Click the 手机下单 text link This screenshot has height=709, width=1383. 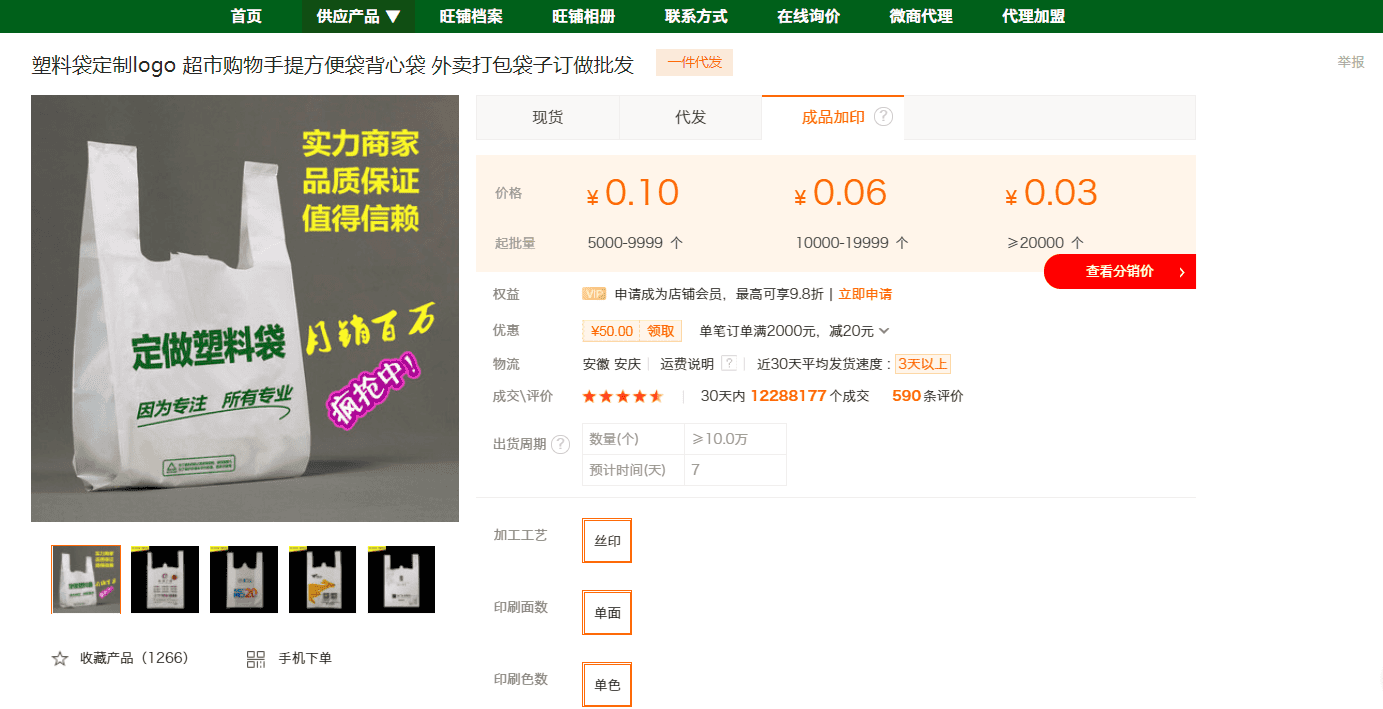click(305, 658)
